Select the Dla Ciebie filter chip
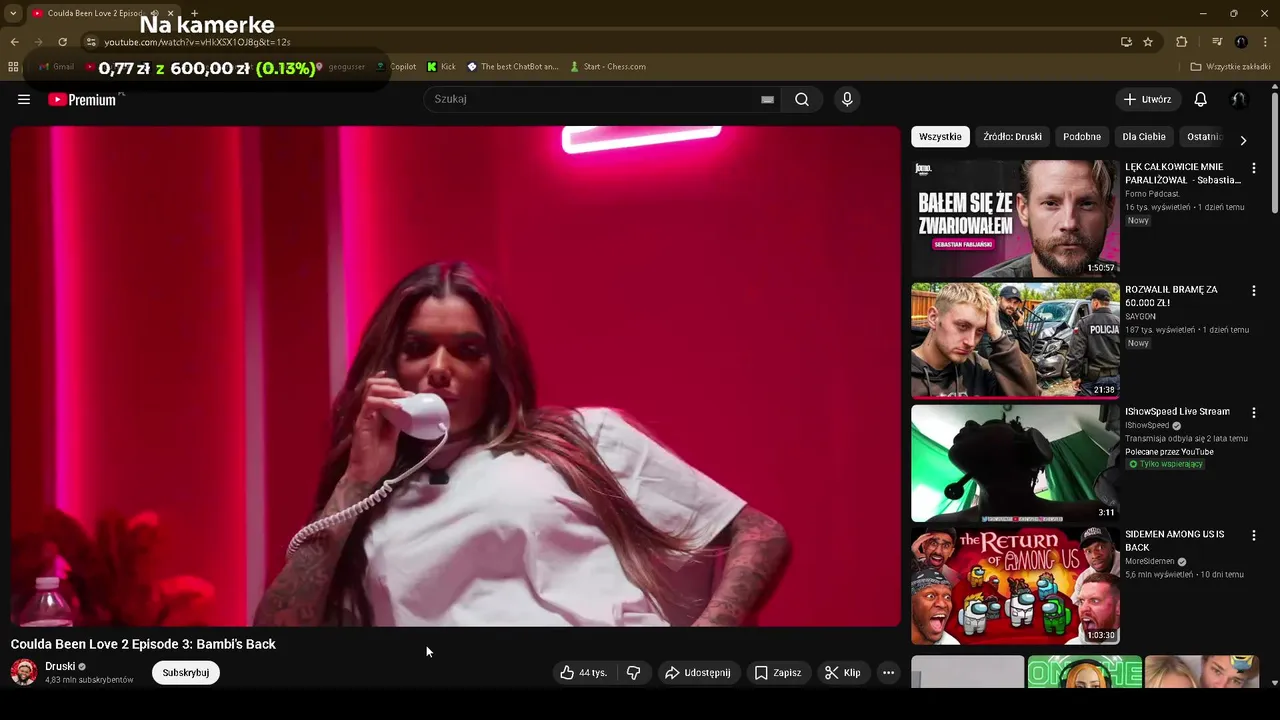The height and width of the screenshot is (720, 1280). 1144,137
